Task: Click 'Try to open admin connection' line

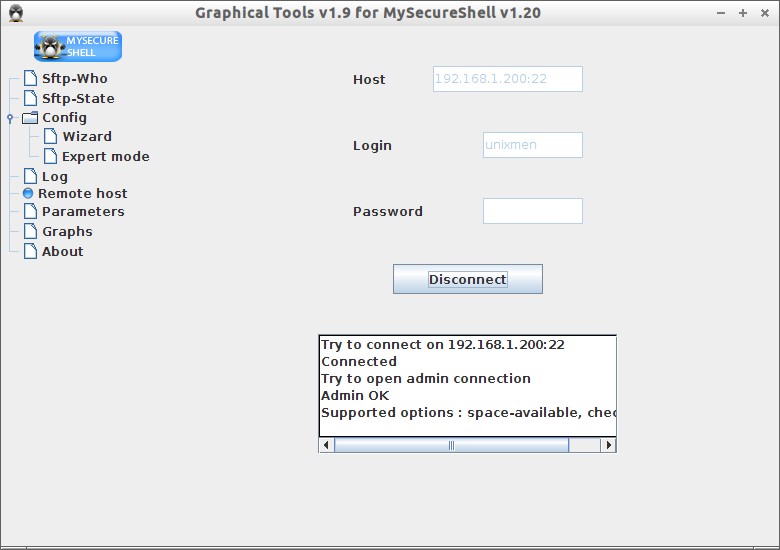Action: [x=426, y=379]
